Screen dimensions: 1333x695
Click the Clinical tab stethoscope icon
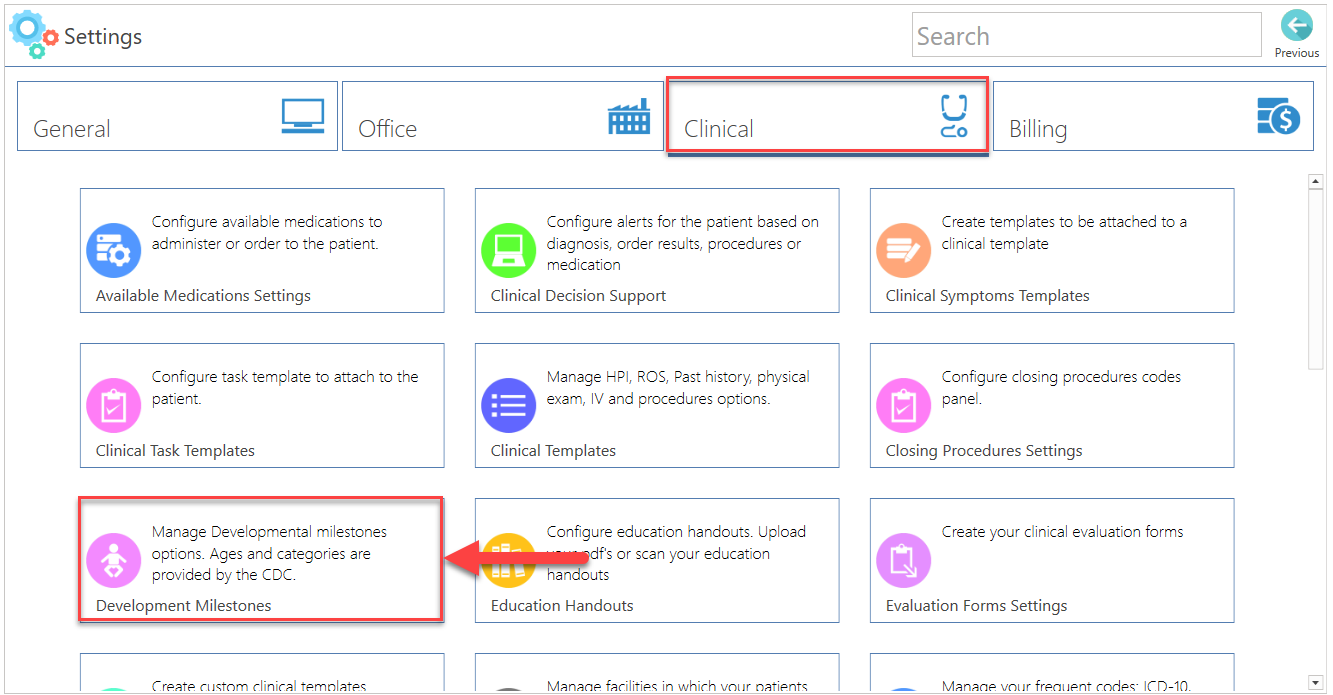coord(954,116)
